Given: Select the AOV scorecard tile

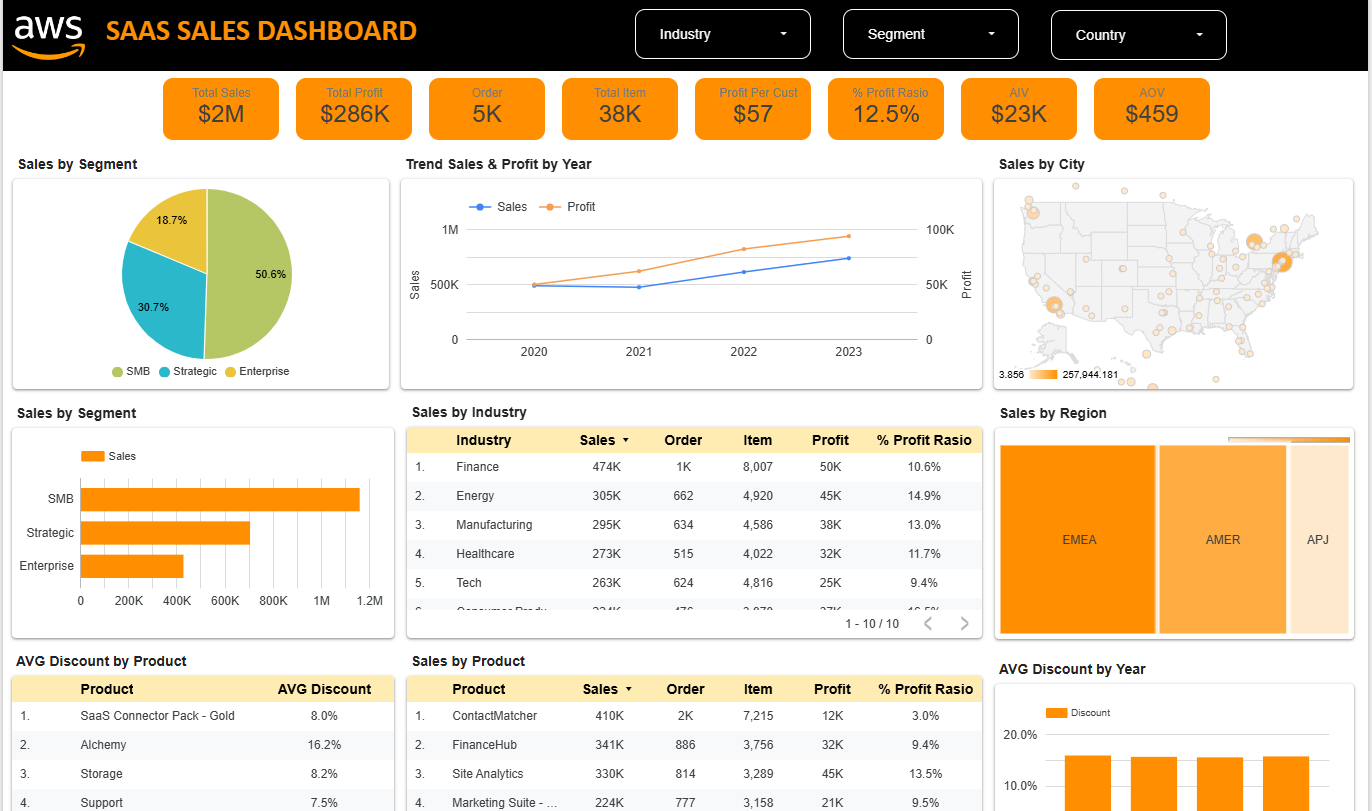Looking at the screenshot, I should (1151, 108).
